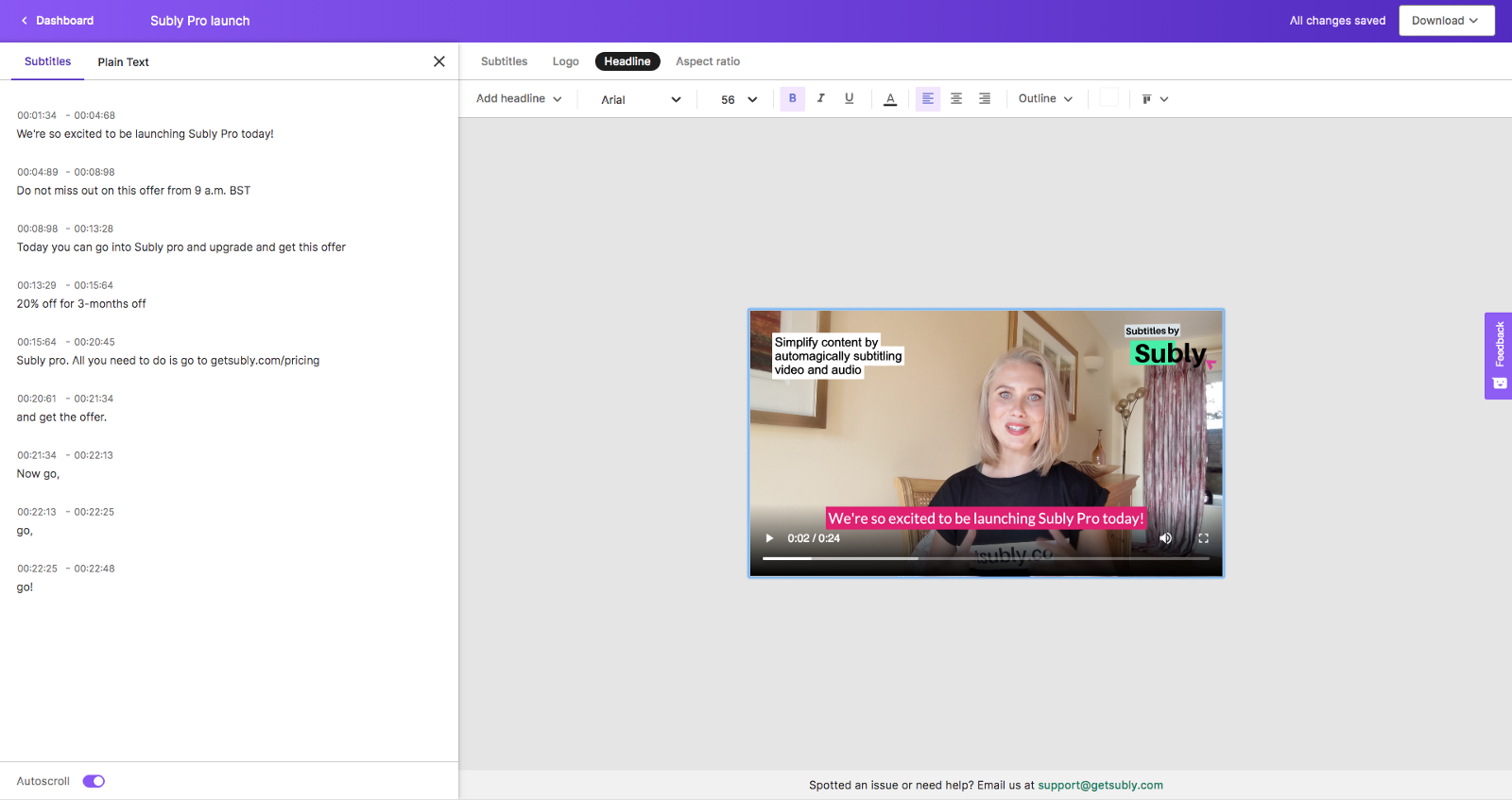Viewport: 1512px width, 800px height.
Task: Click subtitle 'Do not miss out on this offer'
Action: (x=133, y=191)
